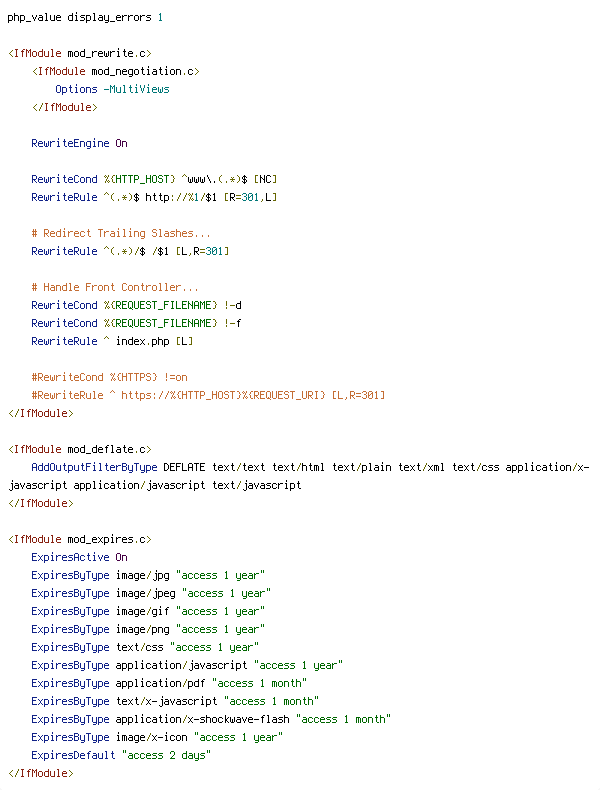Click the ExpiresByType image/jpeg line

tap(151, 593)
